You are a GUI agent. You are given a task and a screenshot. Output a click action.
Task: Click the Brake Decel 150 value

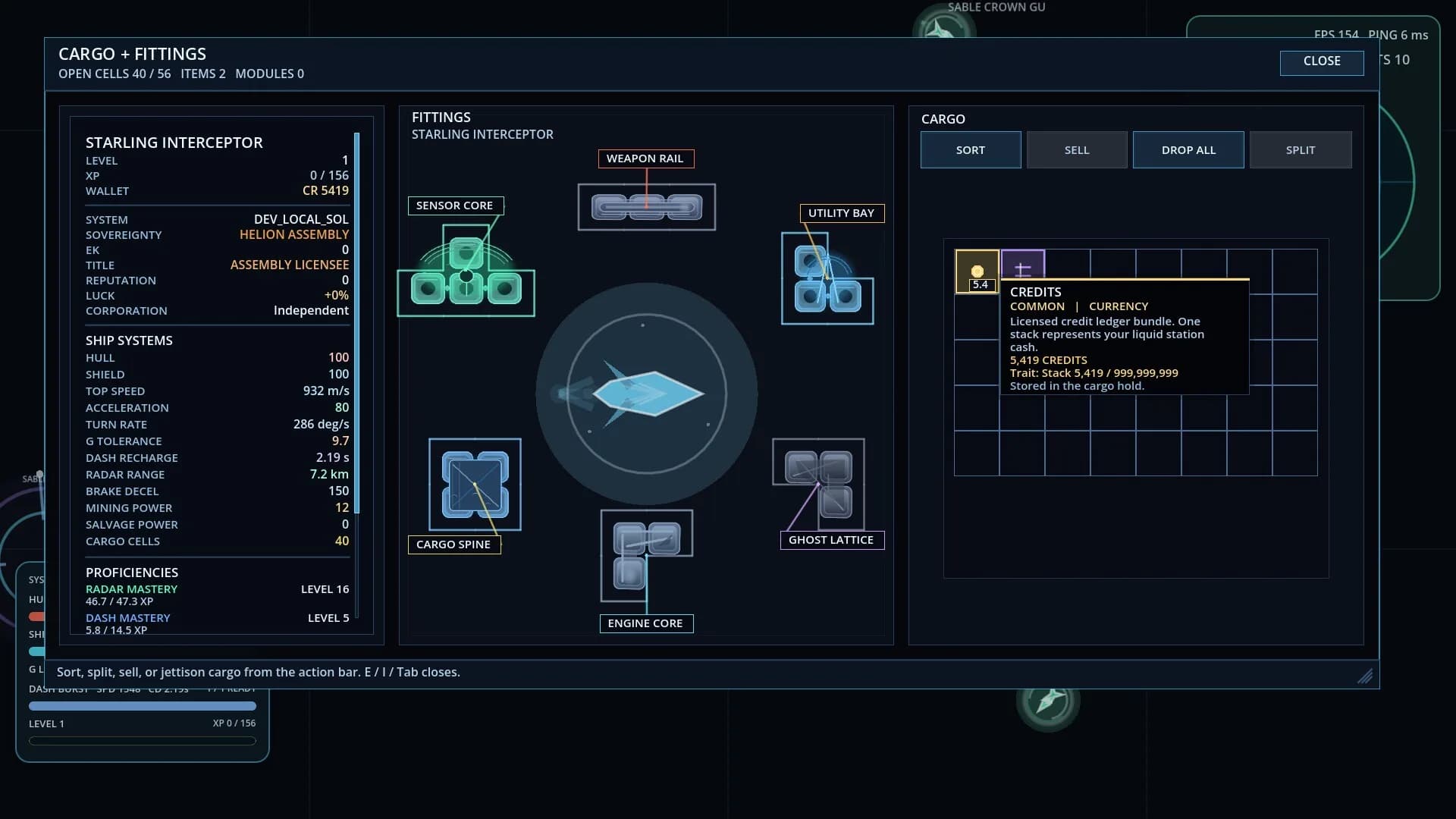[x=338, y=491]
